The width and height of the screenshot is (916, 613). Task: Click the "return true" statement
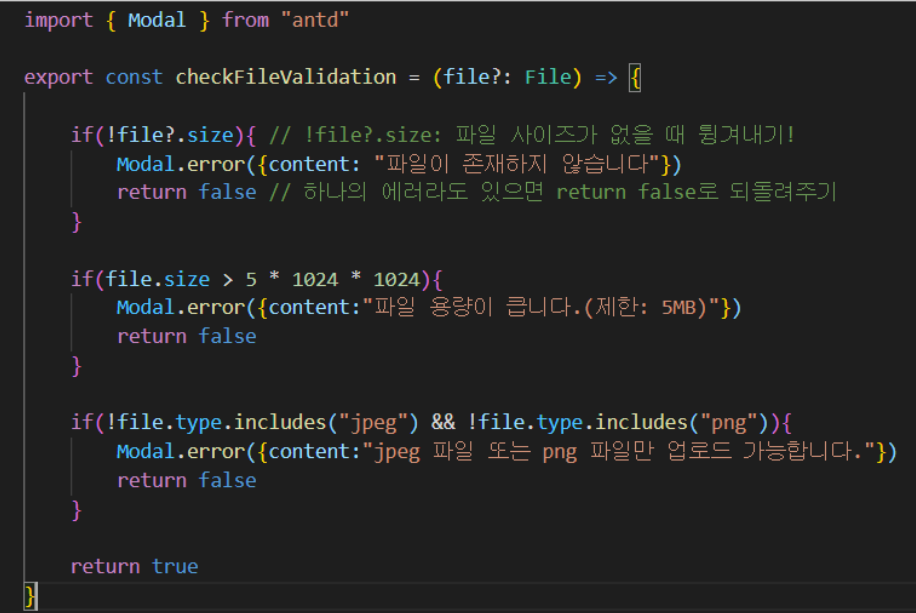point(134,566)
